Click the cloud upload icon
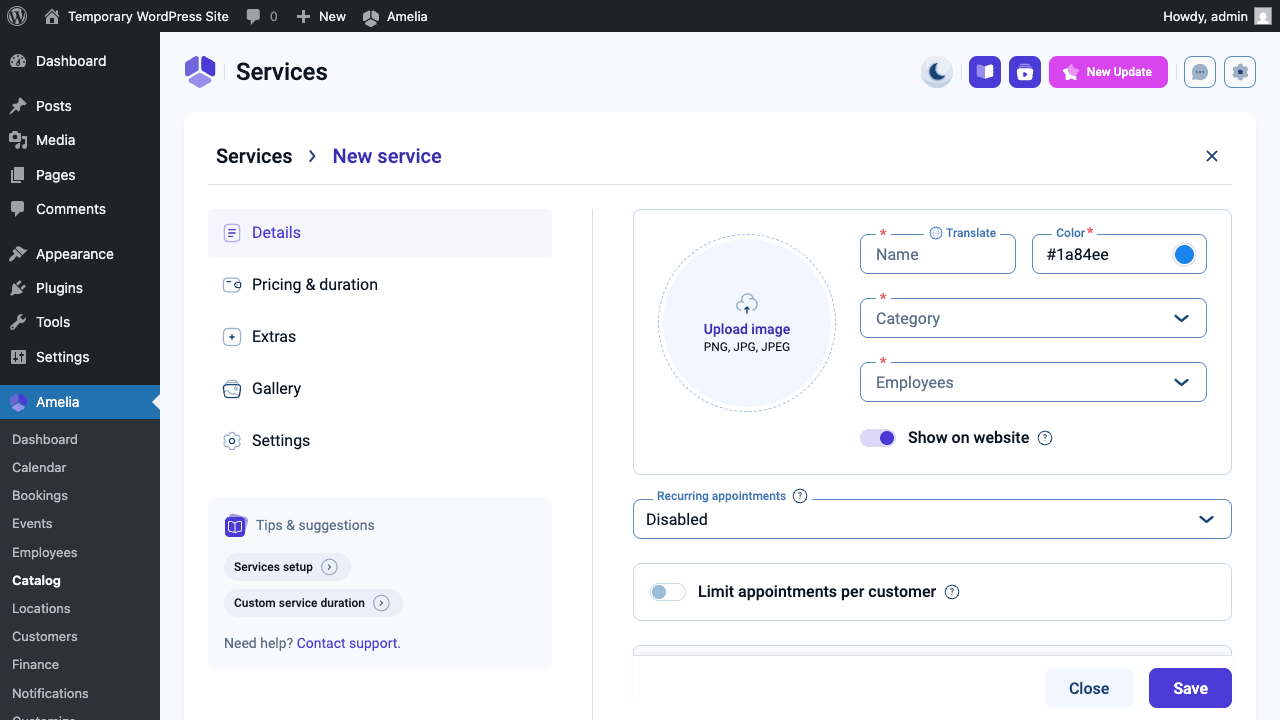The height and width of the screenshot is (720, 1280). (747, 304)
